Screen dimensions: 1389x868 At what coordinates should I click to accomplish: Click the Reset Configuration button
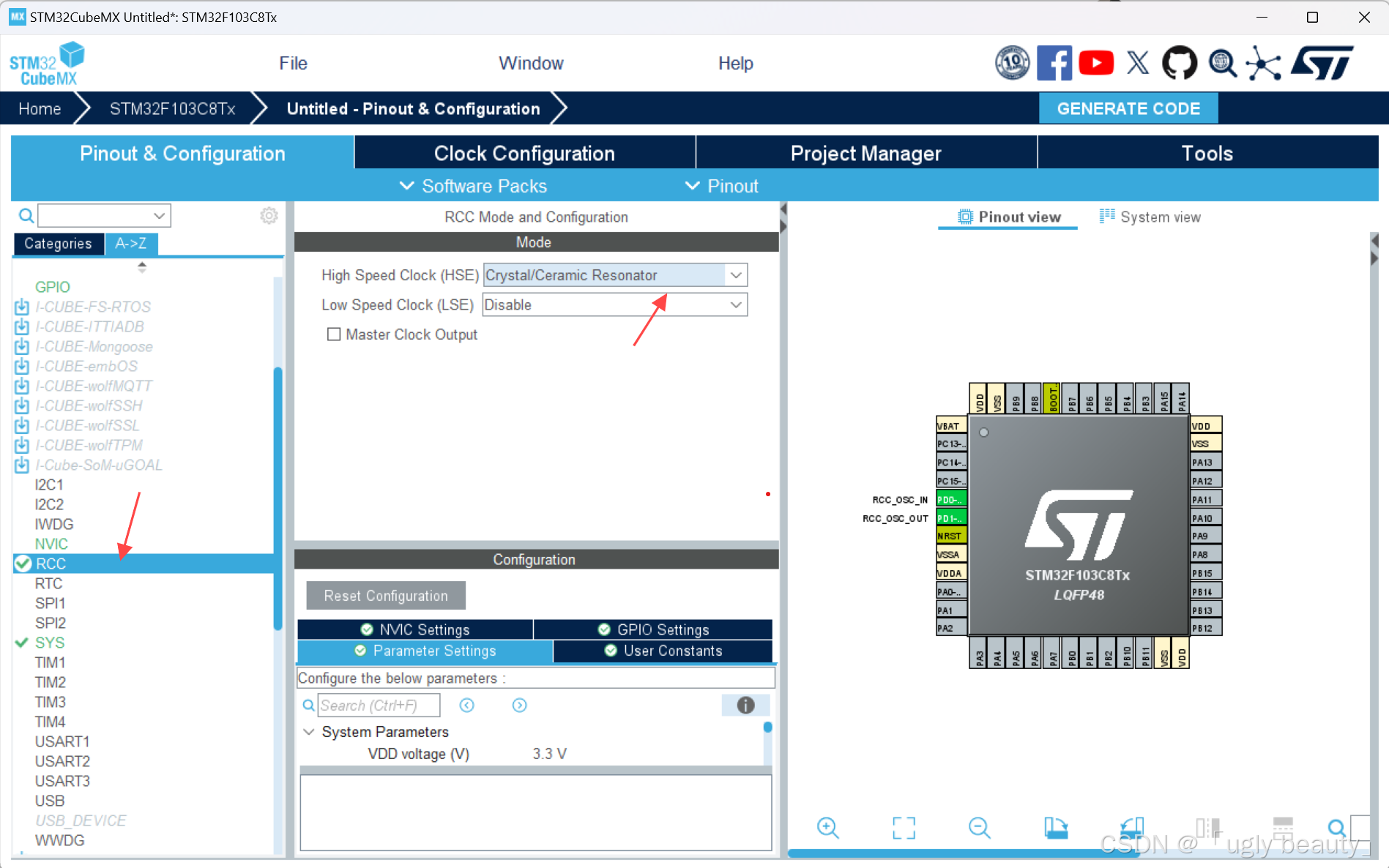coord(386,596)
